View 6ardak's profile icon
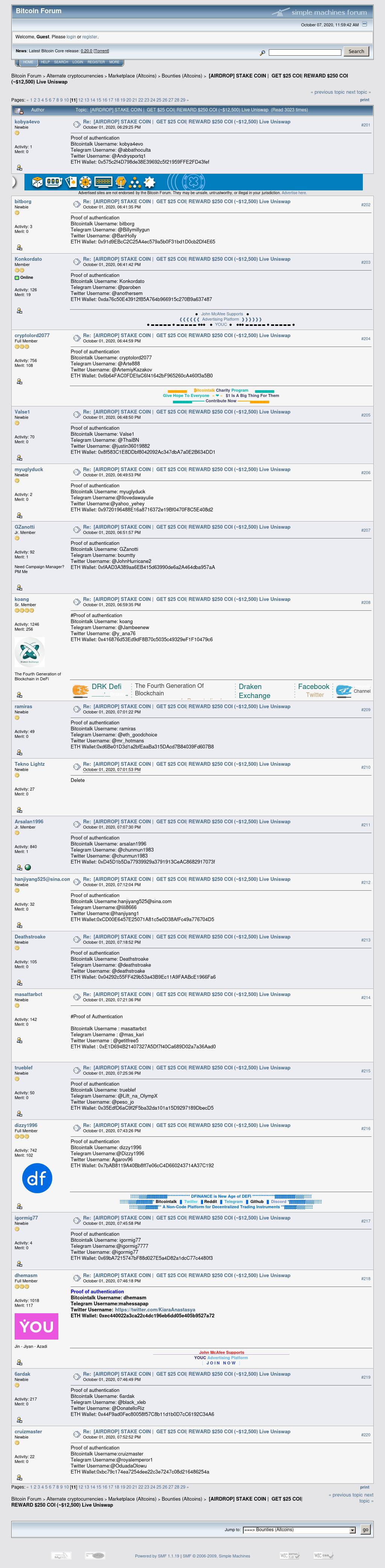Image resolution: width=385 pixels, height=1568 pixels. click(20, 1420)
